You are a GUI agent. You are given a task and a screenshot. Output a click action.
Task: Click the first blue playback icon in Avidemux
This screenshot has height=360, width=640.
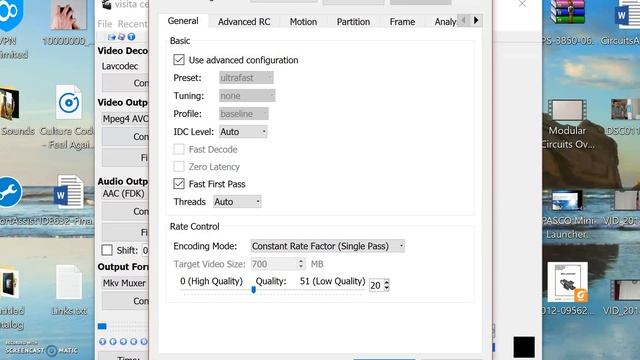point(102,342)
